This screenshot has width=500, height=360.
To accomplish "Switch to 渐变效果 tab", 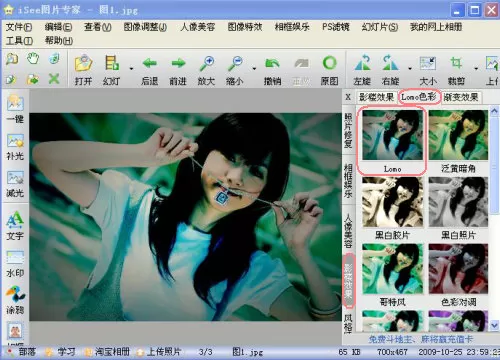I will coord(461,97).
